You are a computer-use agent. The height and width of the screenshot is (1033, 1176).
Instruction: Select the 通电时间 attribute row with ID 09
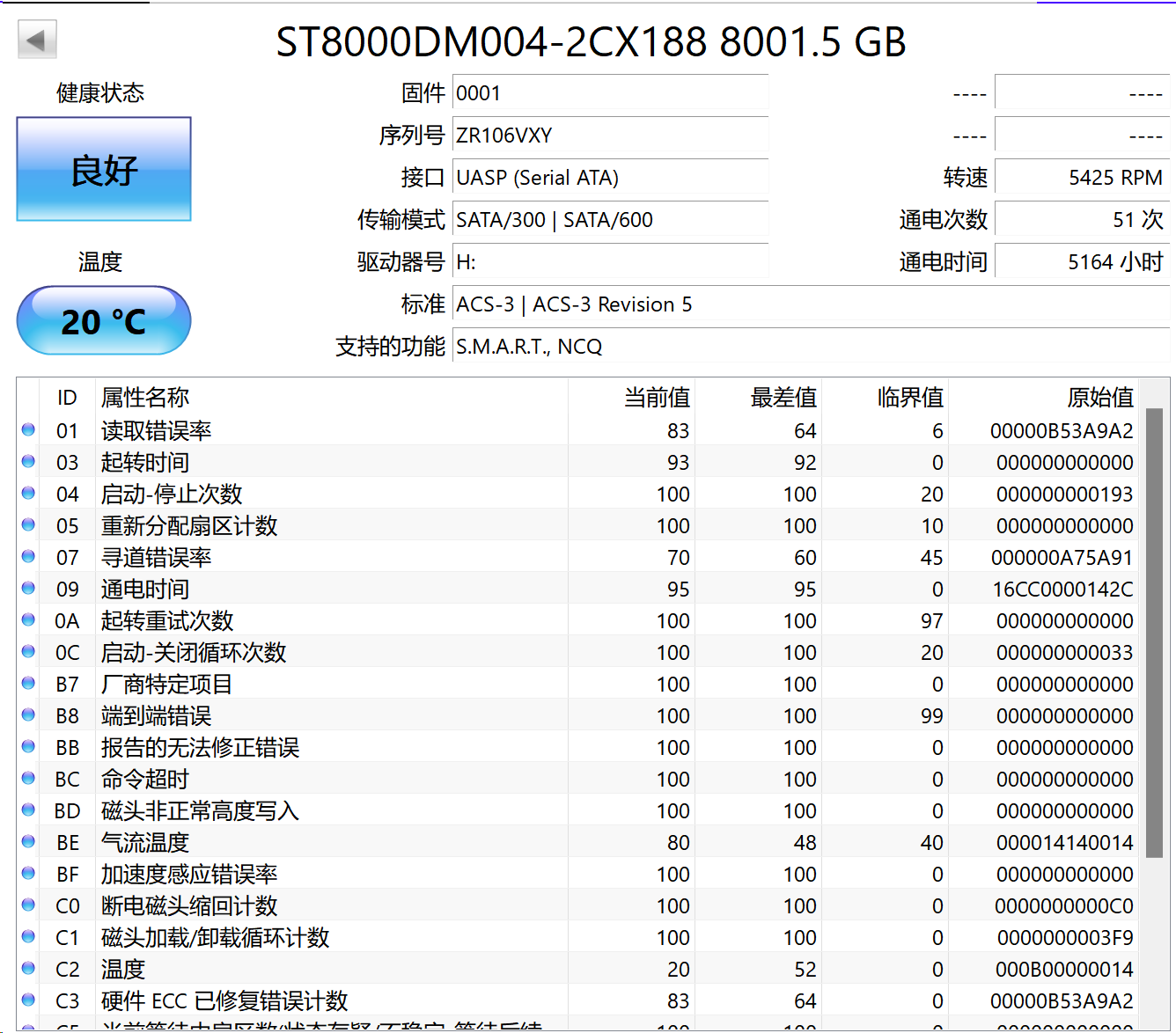352,589
